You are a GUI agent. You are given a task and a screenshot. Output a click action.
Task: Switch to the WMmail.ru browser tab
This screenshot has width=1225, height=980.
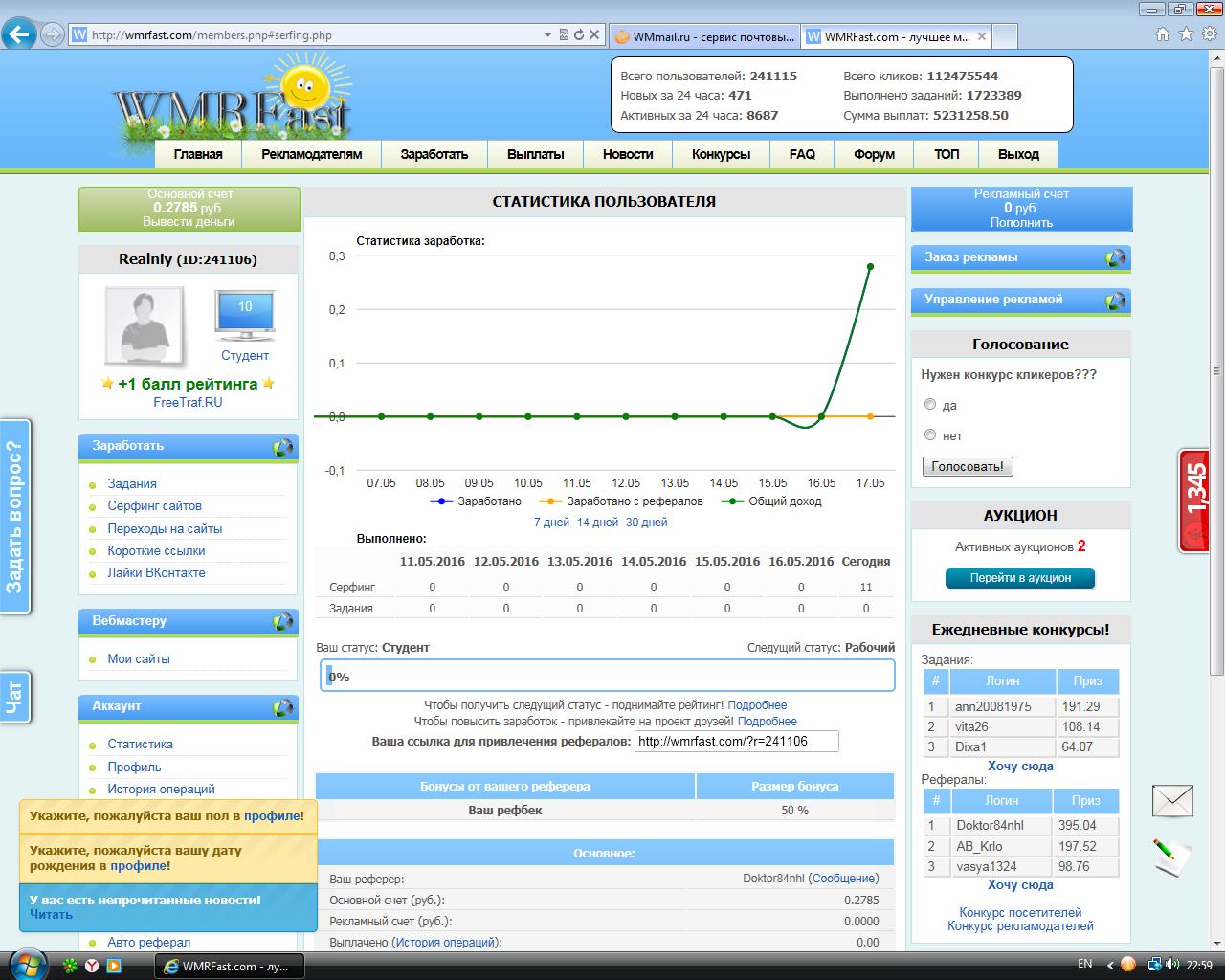click(x=704, y=36)
